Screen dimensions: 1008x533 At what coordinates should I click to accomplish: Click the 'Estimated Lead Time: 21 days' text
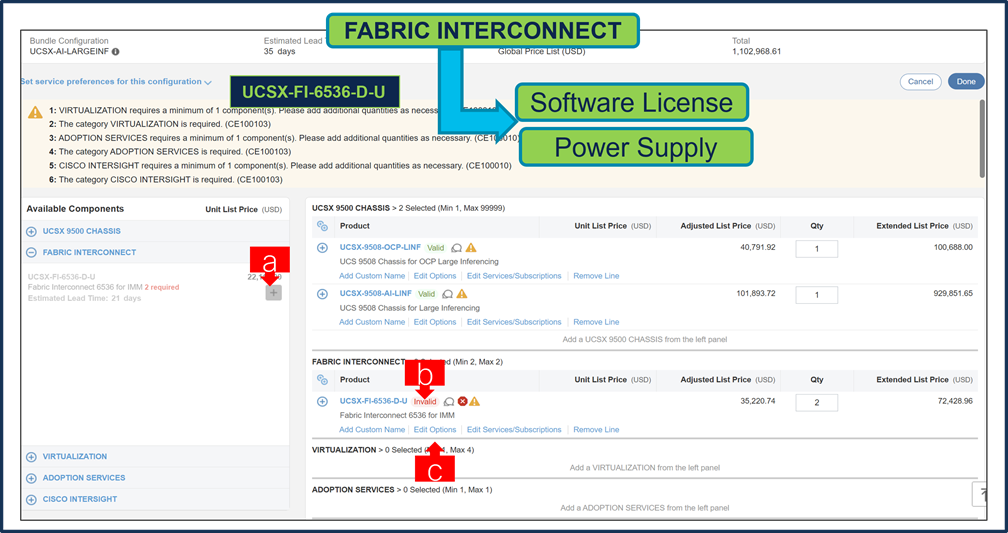[84, 298]
